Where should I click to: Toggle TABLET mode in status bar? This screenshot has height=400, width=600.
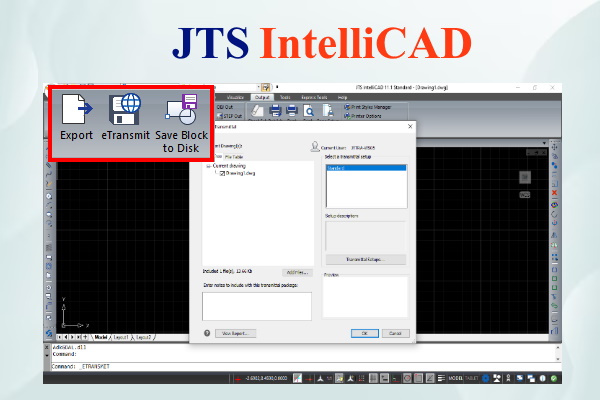[471, 378]
